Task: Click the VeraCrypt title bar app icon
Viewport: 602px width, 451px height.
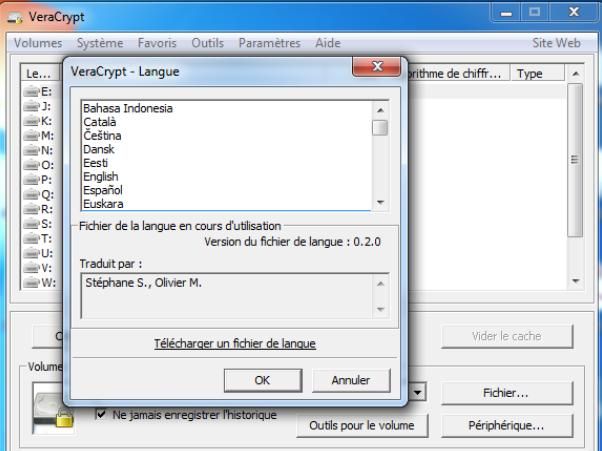Action: [x=15, y=18]
